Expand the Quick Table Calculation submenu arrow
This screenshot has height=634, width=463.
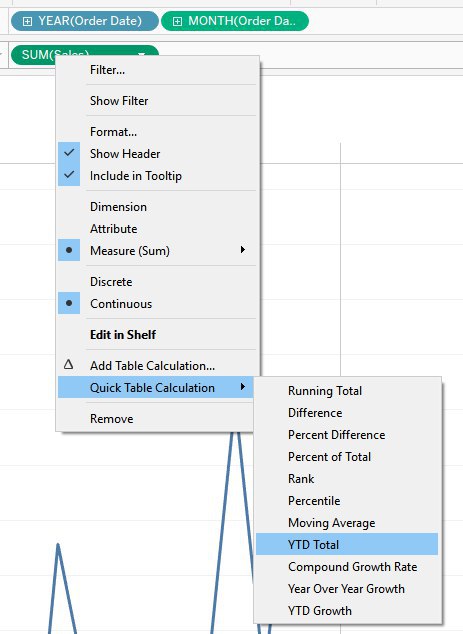[243, 387]
